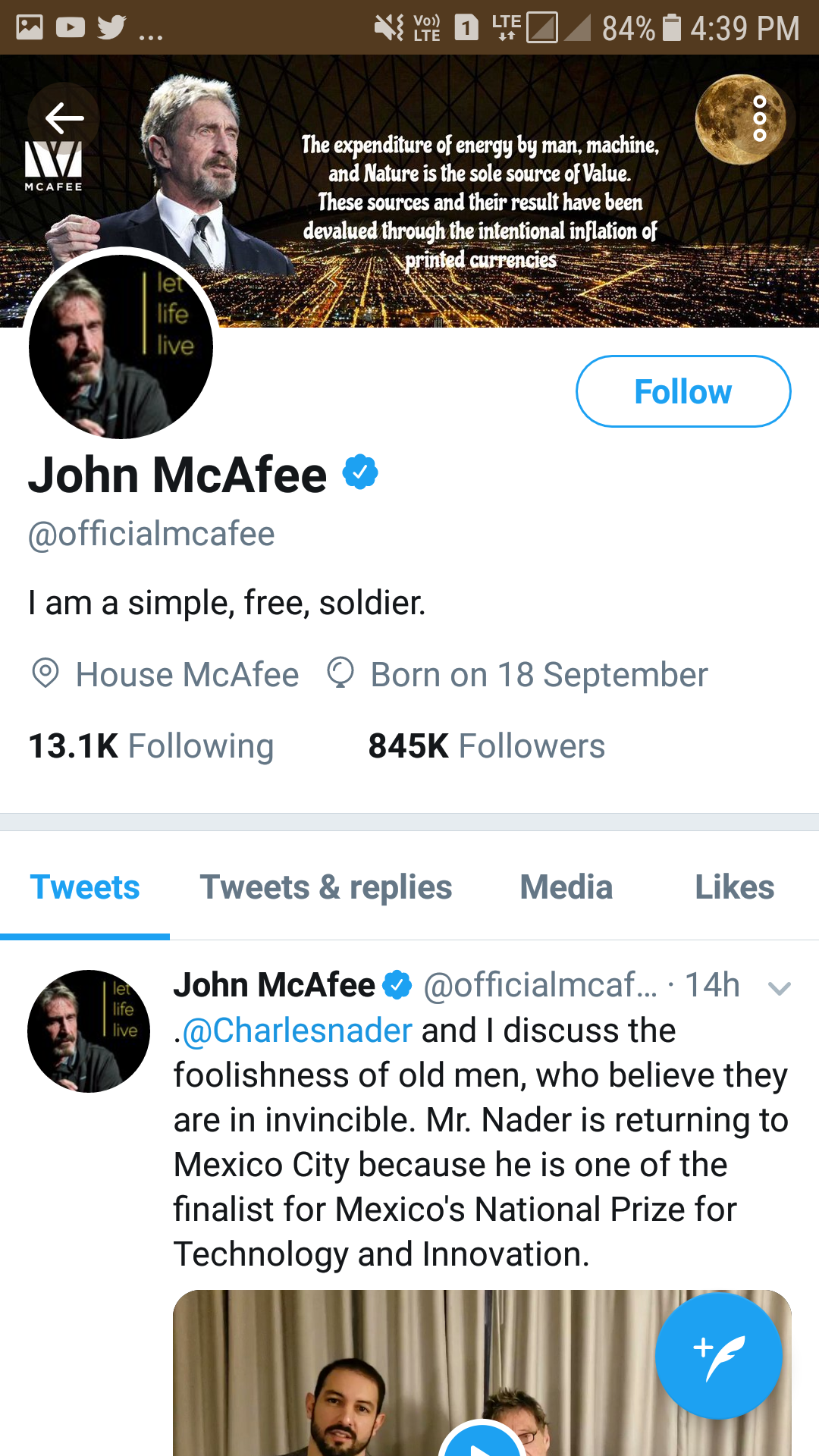Image resolution: width=819 pixels, height=1456 pixels.
Task: Expand the tweet options chevron
Action: [x=779, y=987]
